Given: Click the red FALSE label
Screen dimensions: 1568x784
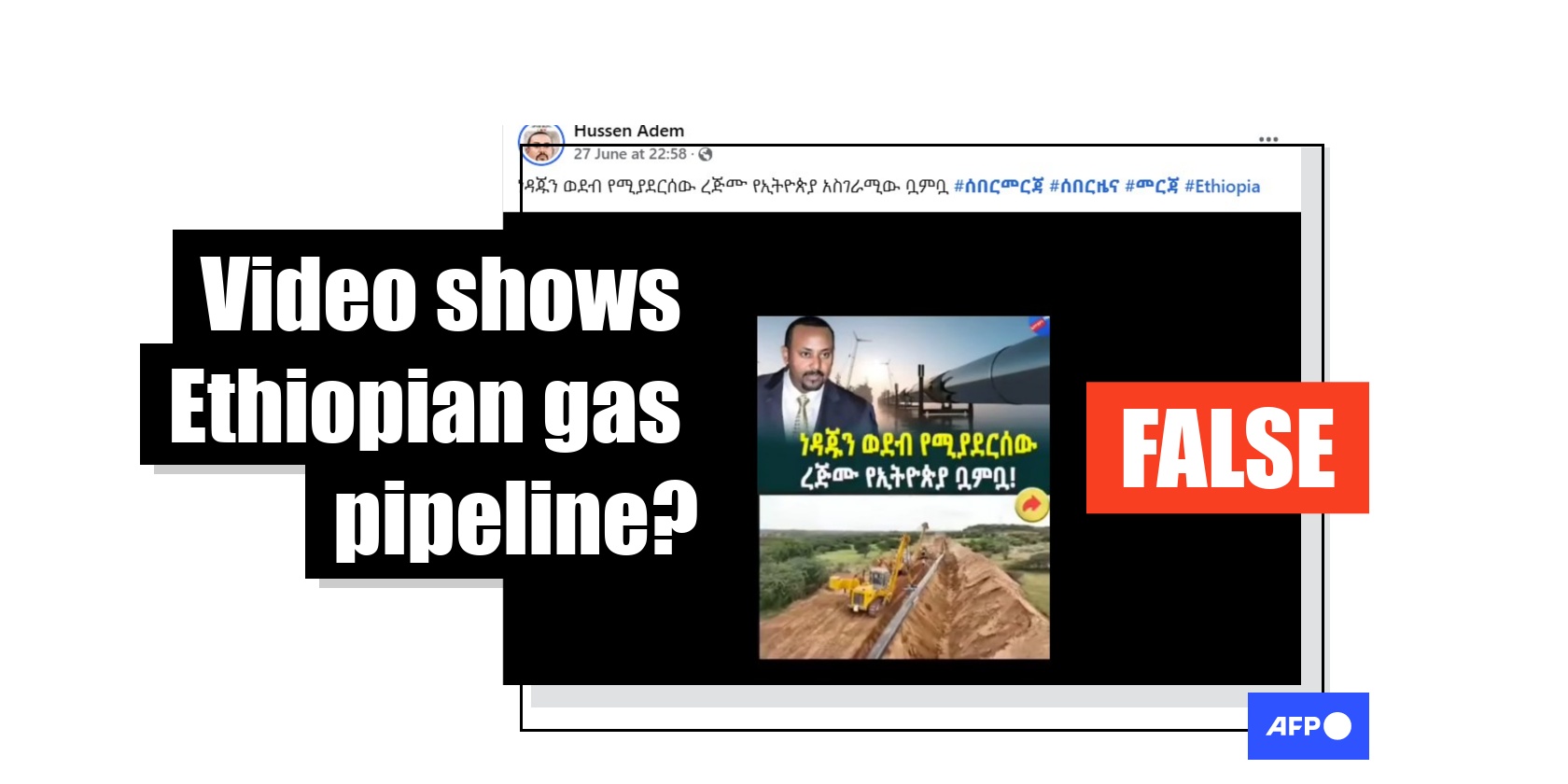Looking at the screenshot, I should point(1227,448).
